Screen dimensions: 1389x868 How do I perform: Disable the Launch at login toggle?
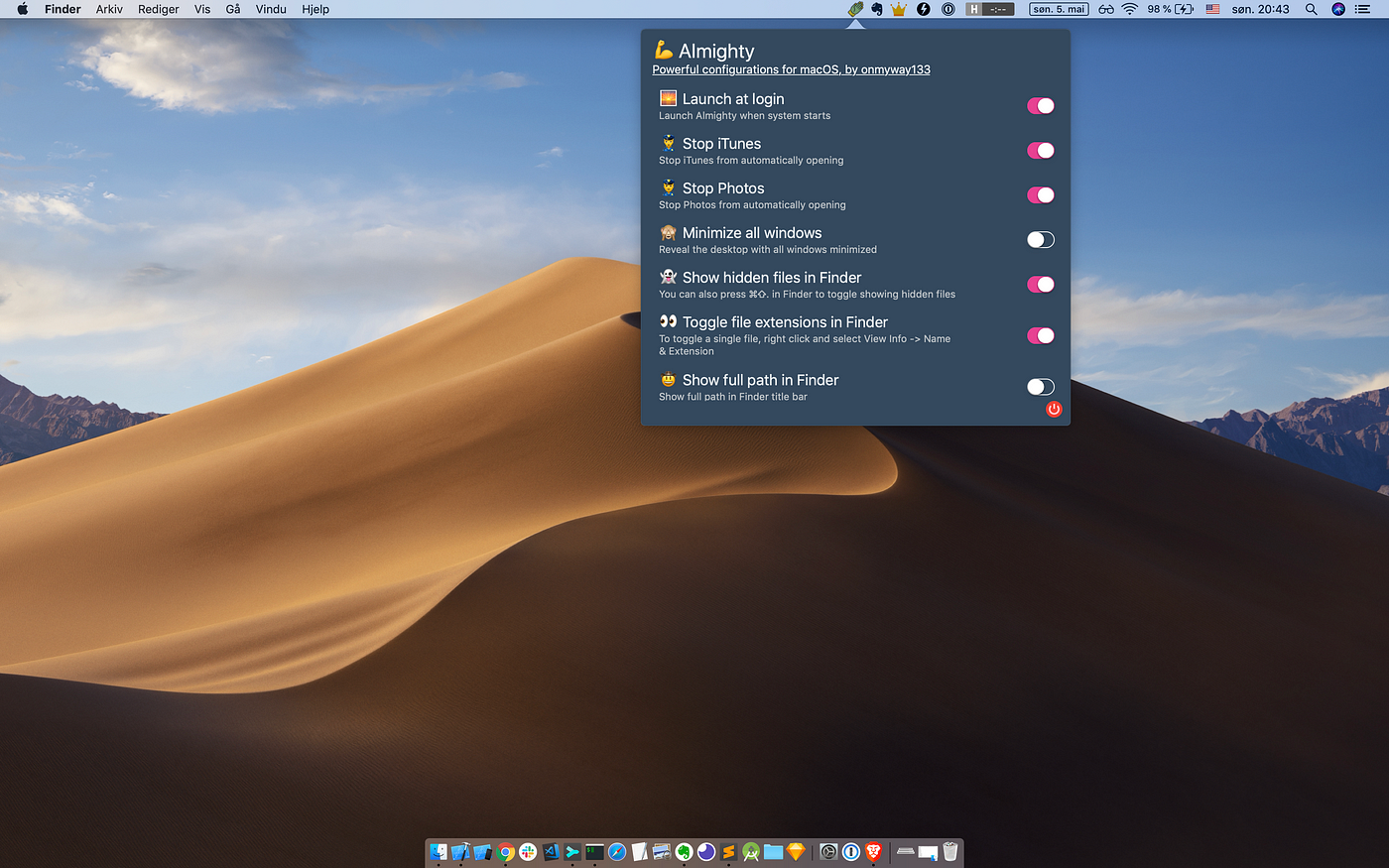coord(1041,105)
